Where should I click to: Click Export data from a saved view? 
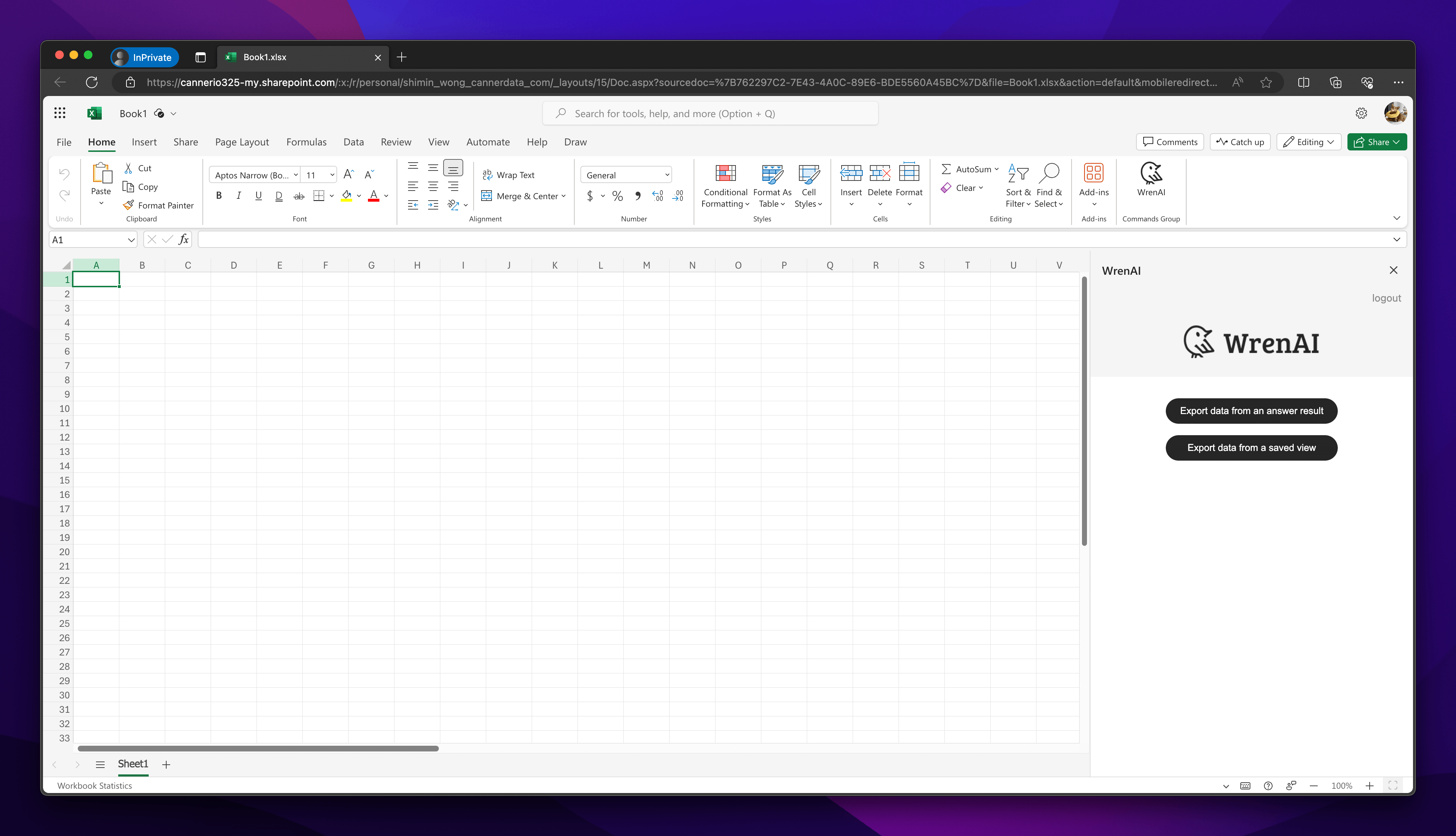tap(1251, 447)
